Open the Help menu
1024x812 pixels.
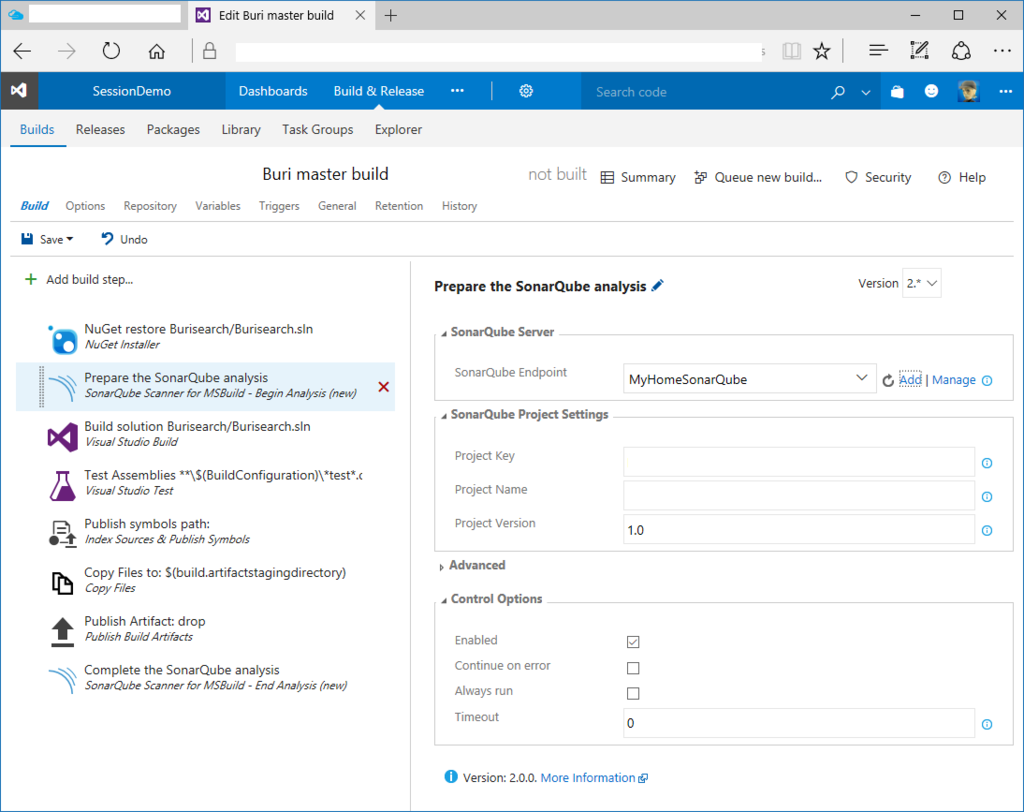tap(962, 178)
